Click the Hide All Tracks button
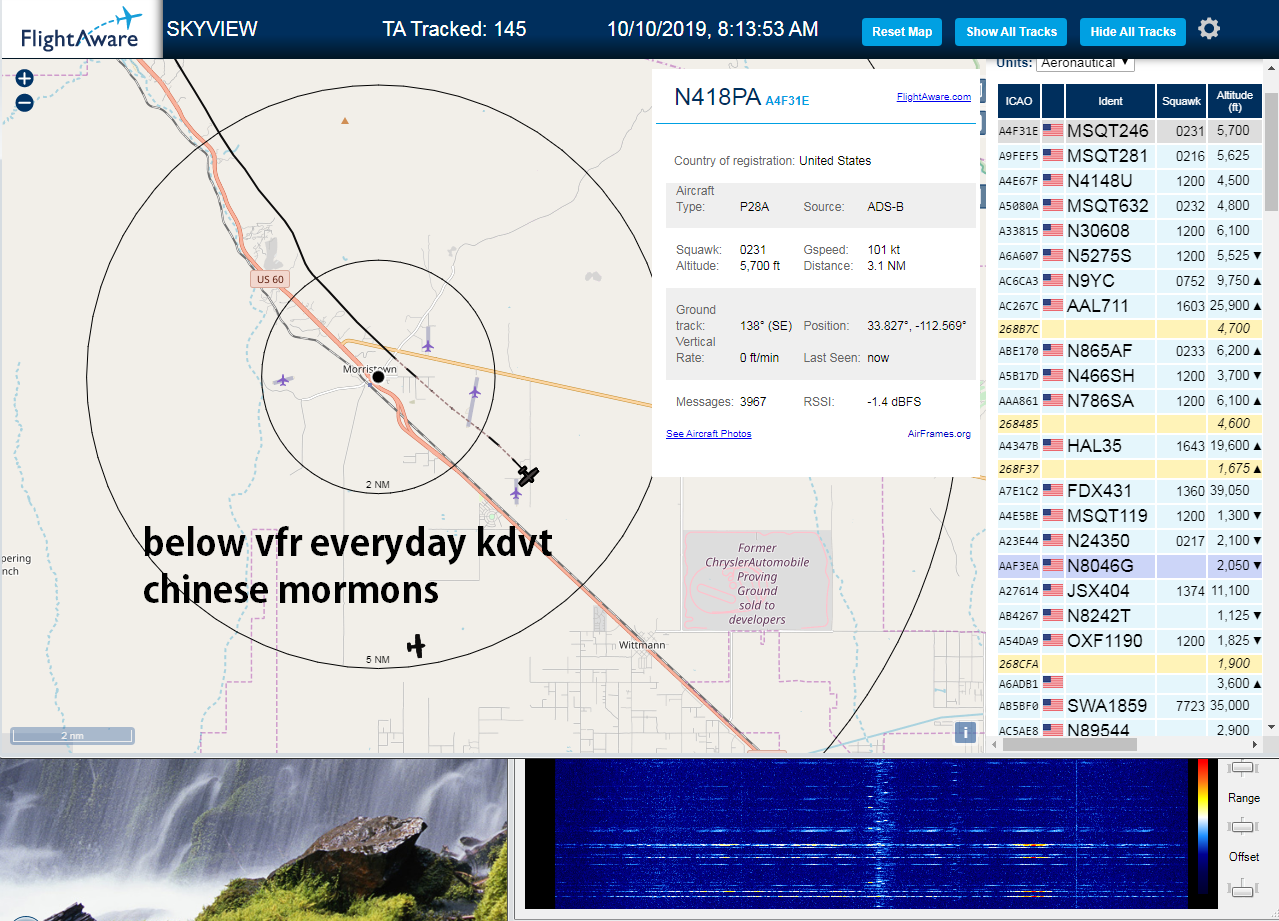 [1133, 32]
